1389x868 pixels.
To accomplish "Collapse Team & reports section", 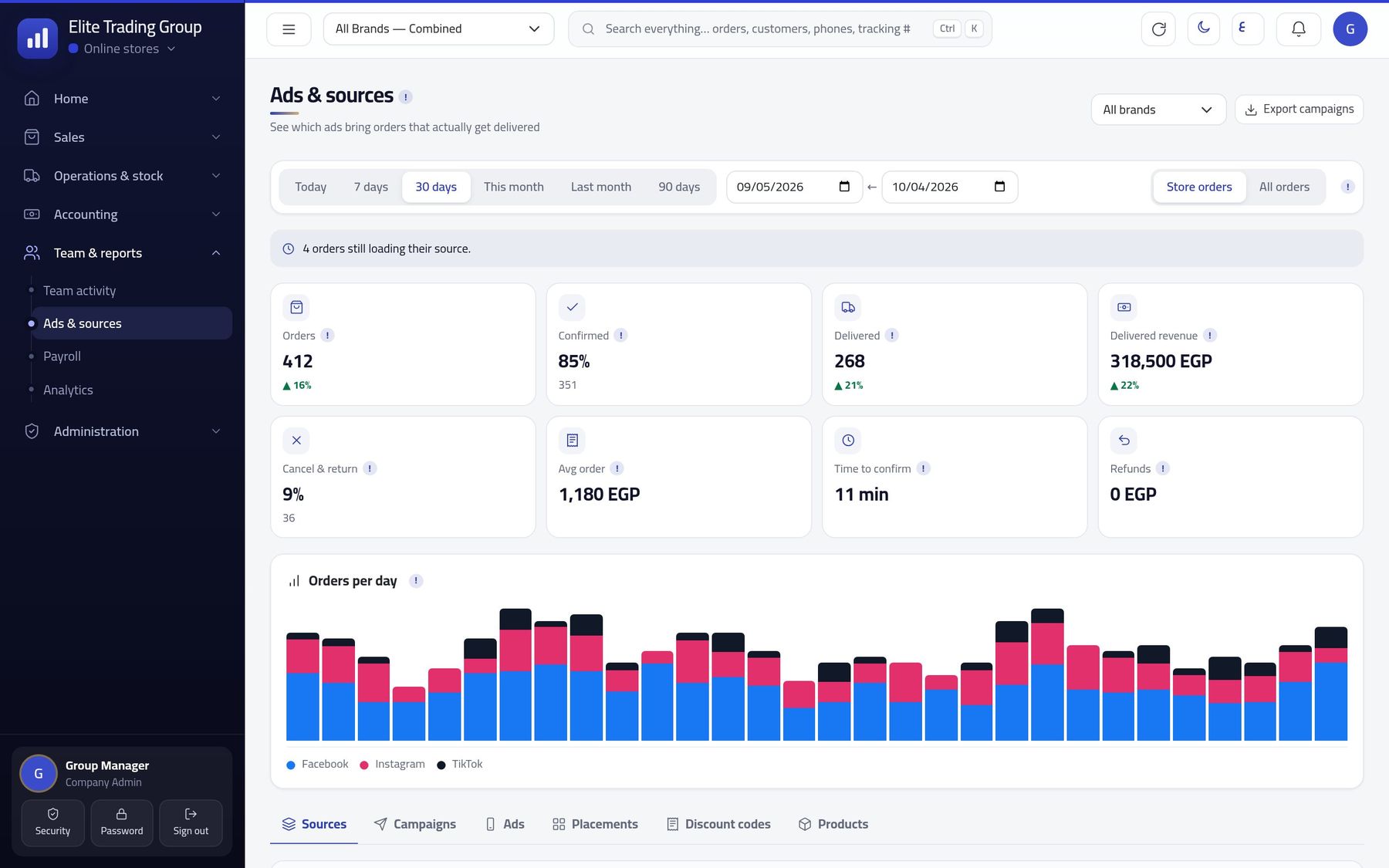I will click(x=123, y=253).
